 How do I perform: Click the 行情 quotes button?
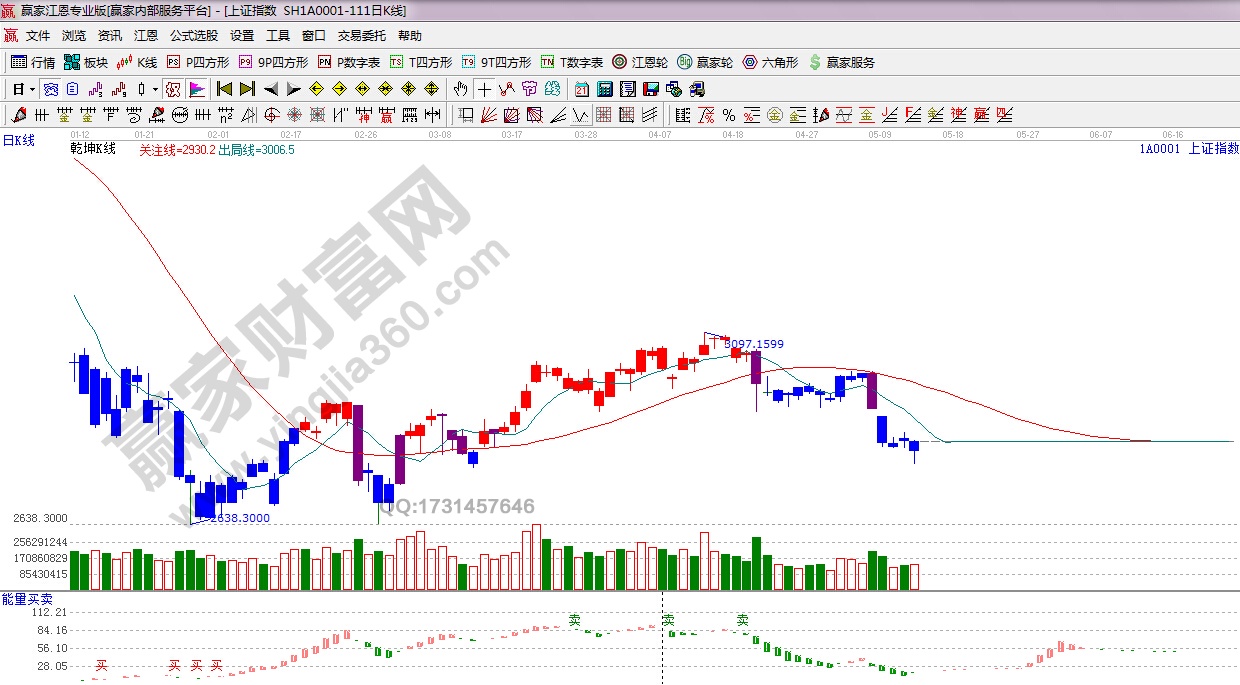coord(33,62)
